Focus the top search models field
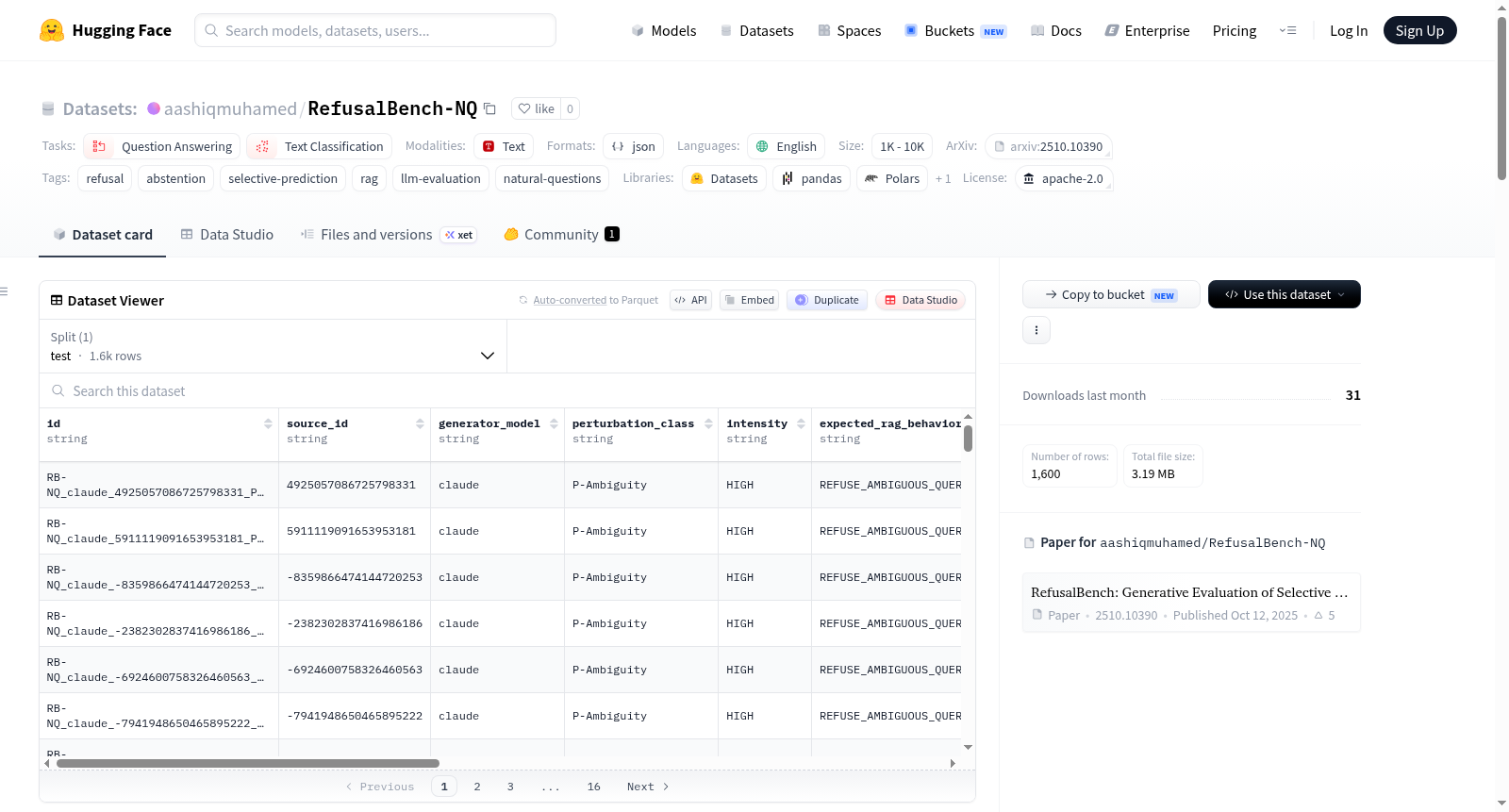Viewport: 1509px width, 812px height. tap(375, 30)
